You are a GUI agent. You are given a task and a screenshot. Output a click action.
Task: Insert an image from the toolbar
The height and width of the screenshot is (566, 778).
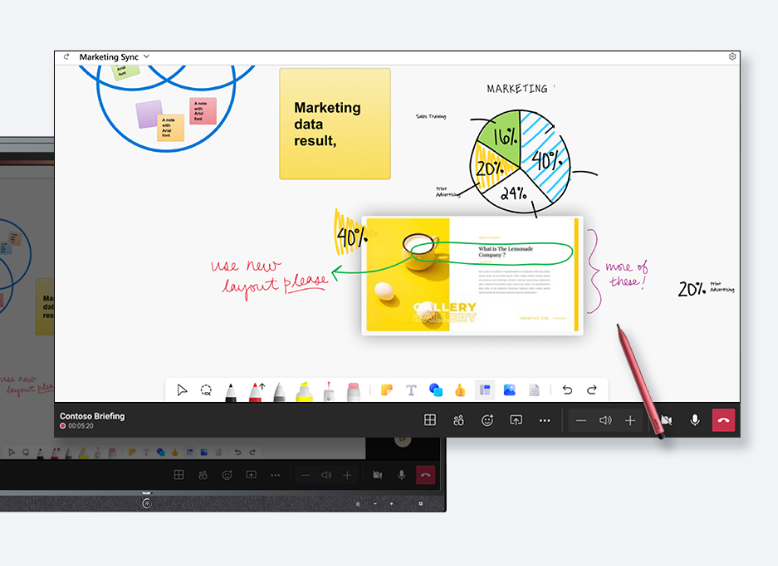tap(510, 390)
